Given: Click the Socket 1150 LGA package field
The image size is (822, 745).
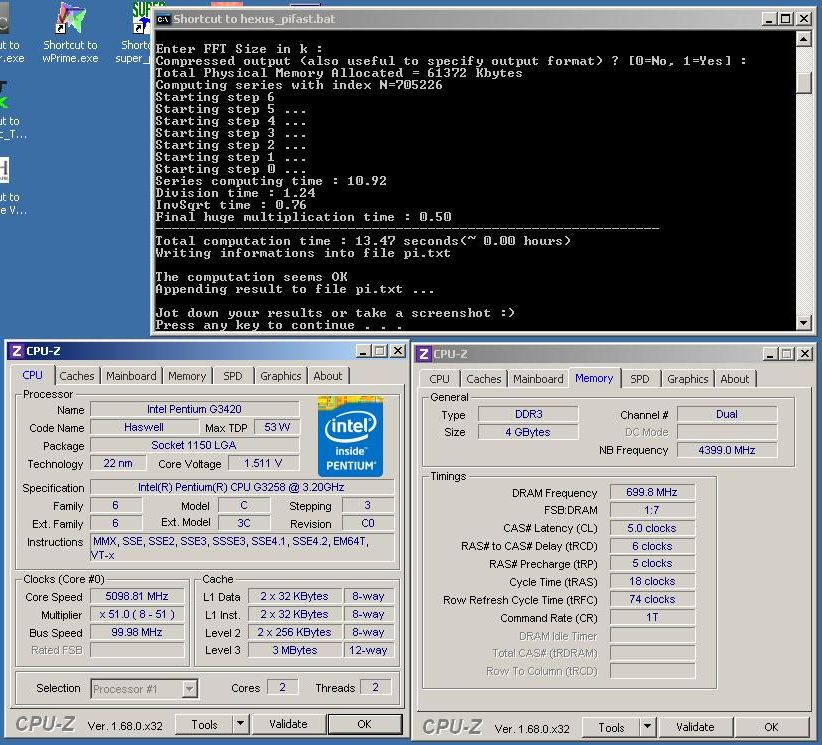Looking at the screenshot, I should click(x=194, y=445).
